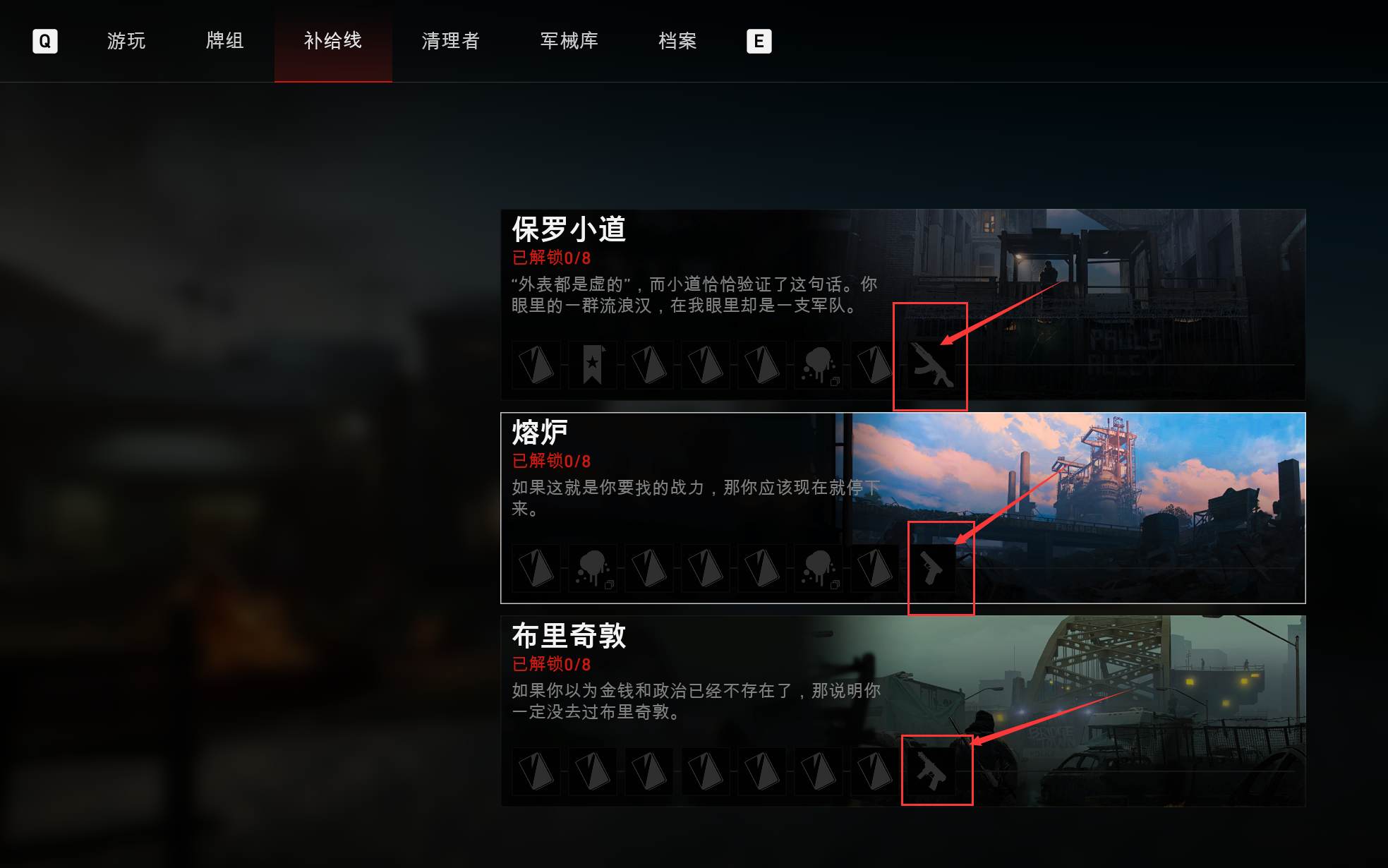
Task: Open the 清理者 tab
Action: tap(451, 41)
